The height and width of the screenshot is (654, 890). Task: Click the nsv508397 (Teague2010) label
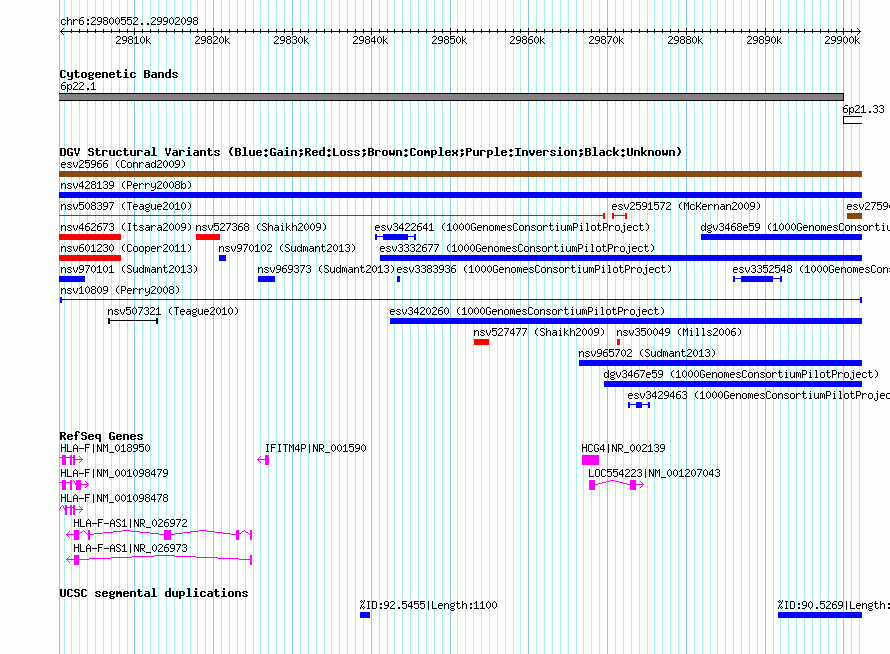(x=126, y=206)
